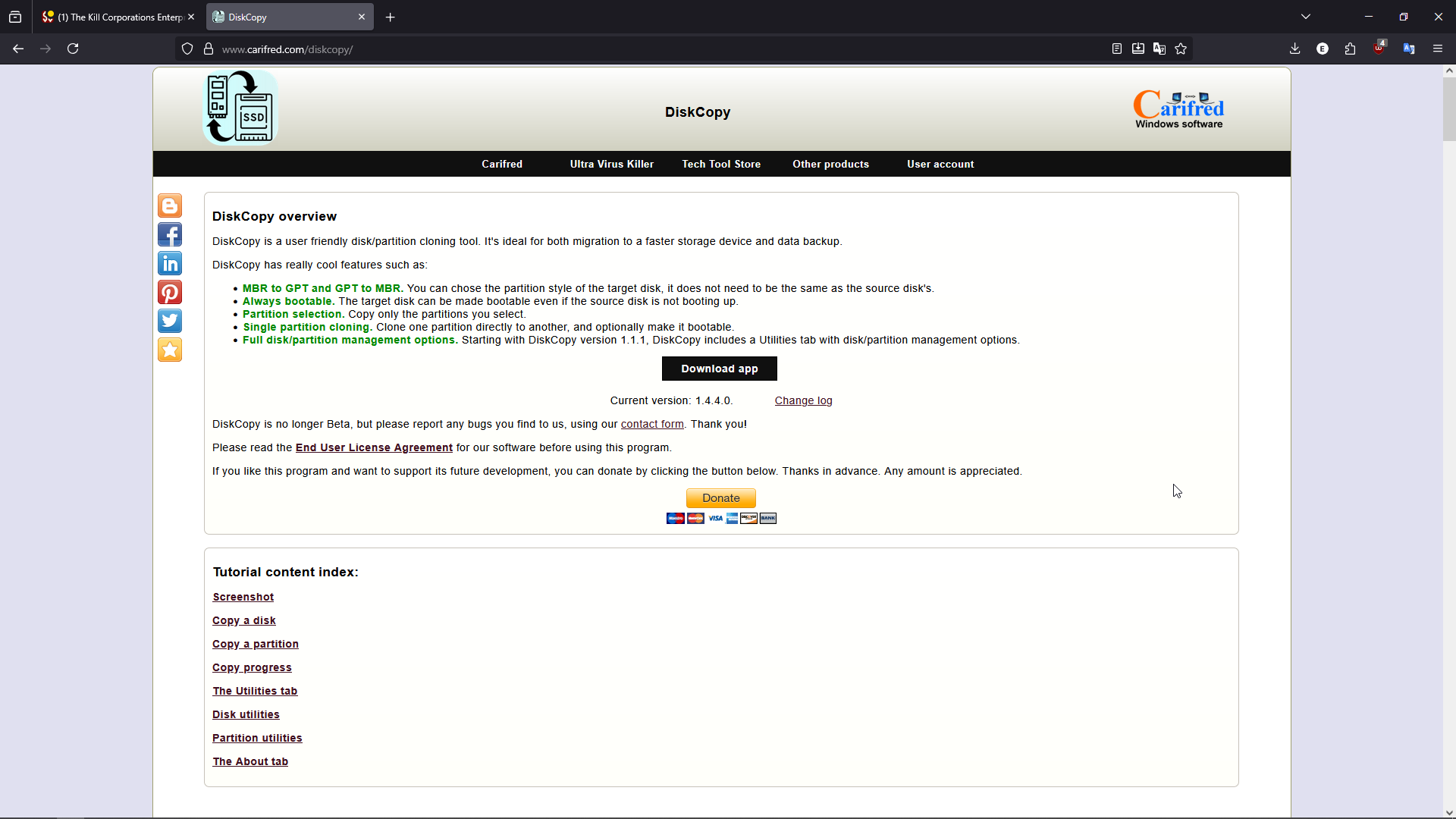
Task: Share page via Facebook icon
Action: click(170, 235)
